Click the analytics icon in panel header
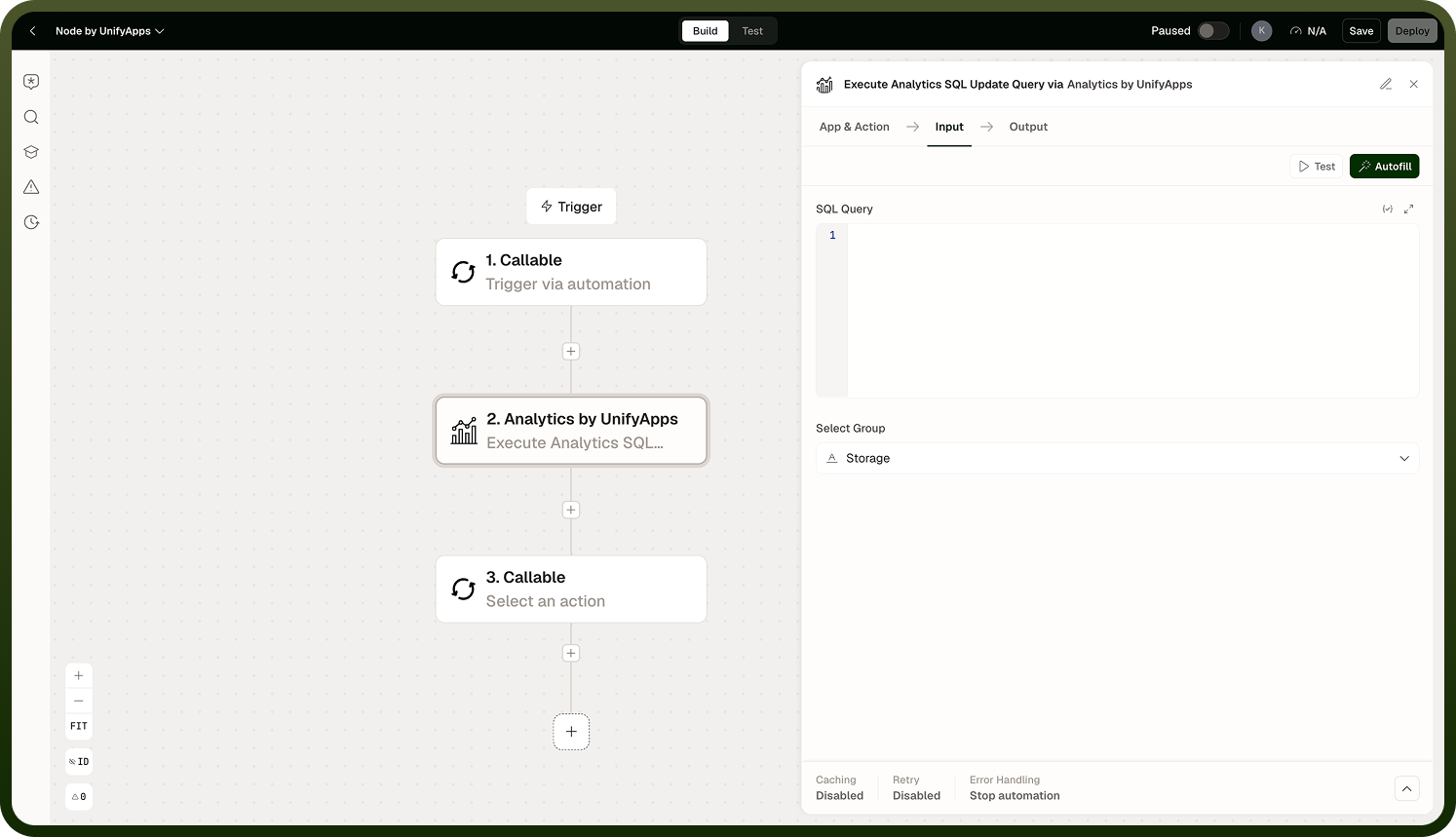 point(824,85)
